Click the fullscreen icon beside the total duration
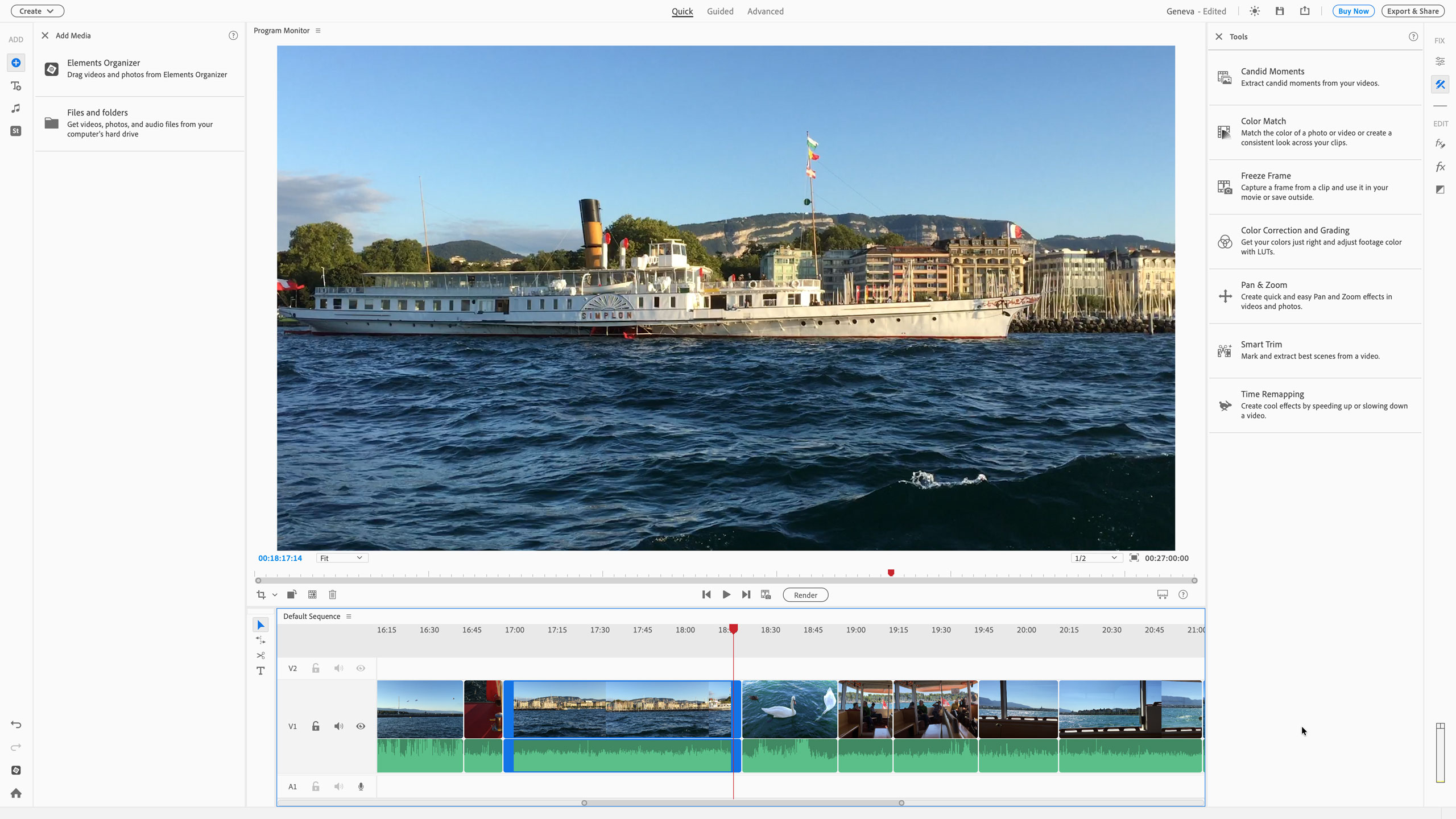The height and width of the screenshot is (819, 1456). 1134,558
